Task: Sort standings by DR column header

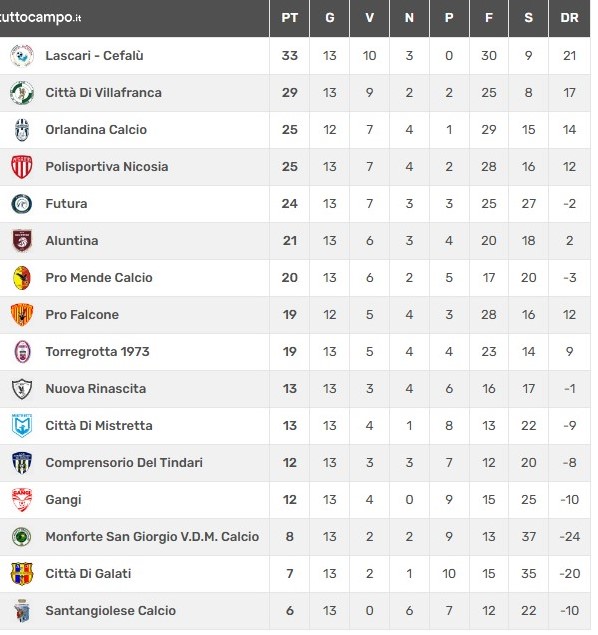Action: 569,18
